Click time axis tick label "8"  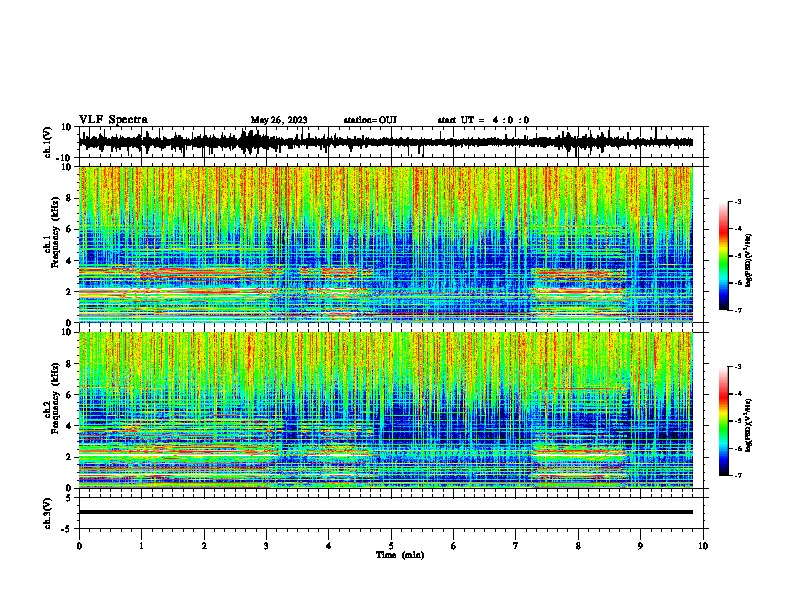click(578, 546)
